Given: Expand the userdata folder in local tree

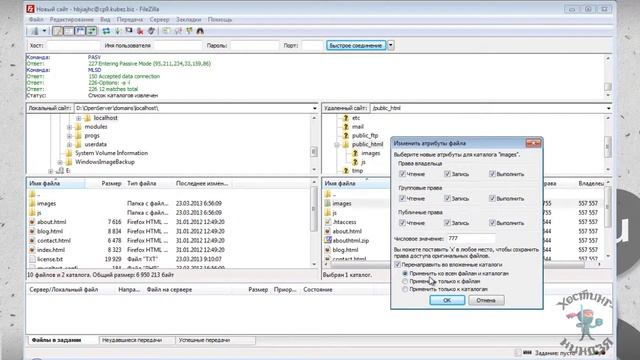Looking at the screenshot, I should [x=69, y=144].
